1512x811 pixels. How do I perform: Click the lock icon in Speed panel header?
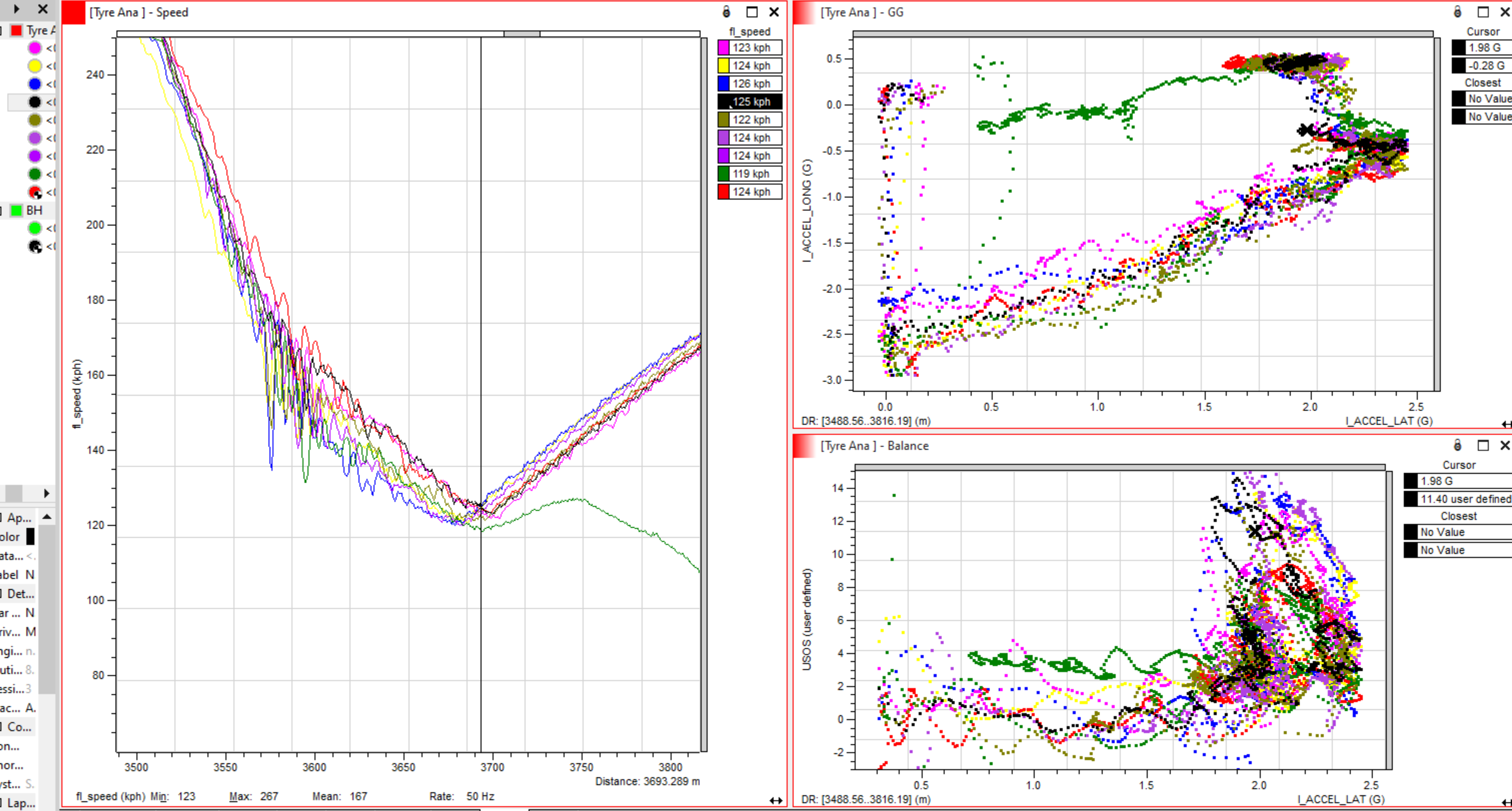click(x=726, y=12)
